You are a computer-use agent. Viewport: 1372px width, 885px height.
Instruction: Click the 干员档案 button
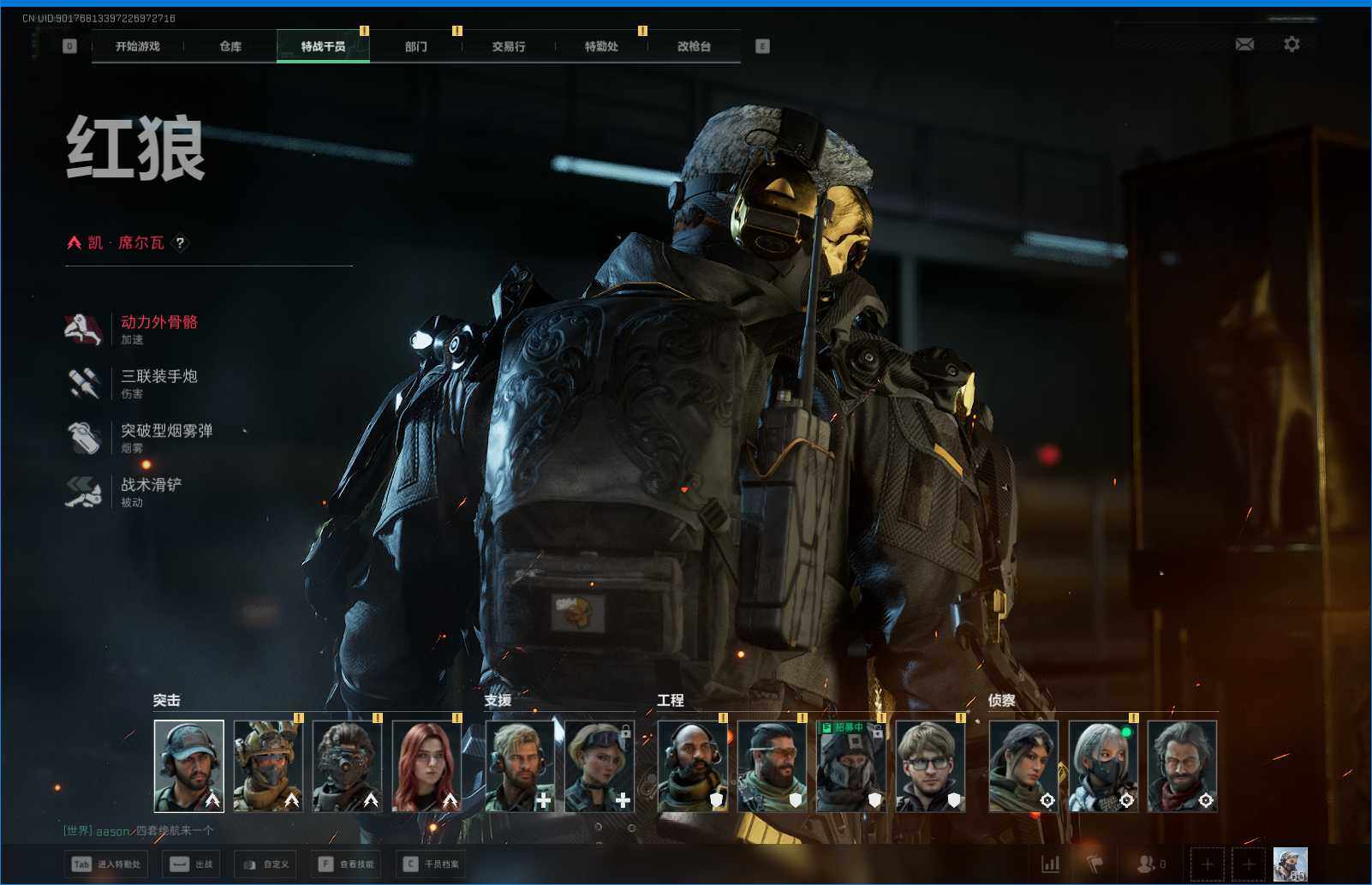pos(432,864)
